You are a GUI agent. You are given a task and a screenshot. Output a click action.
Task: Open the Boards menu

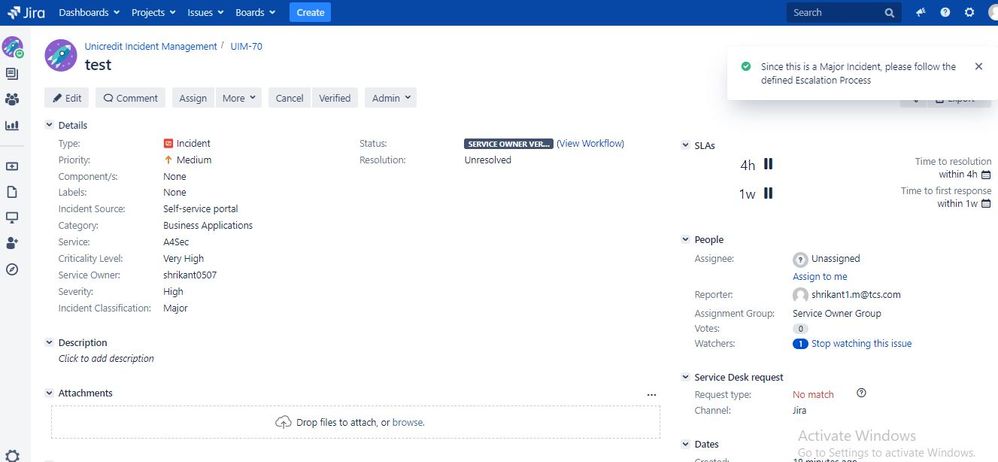[255, 12]
